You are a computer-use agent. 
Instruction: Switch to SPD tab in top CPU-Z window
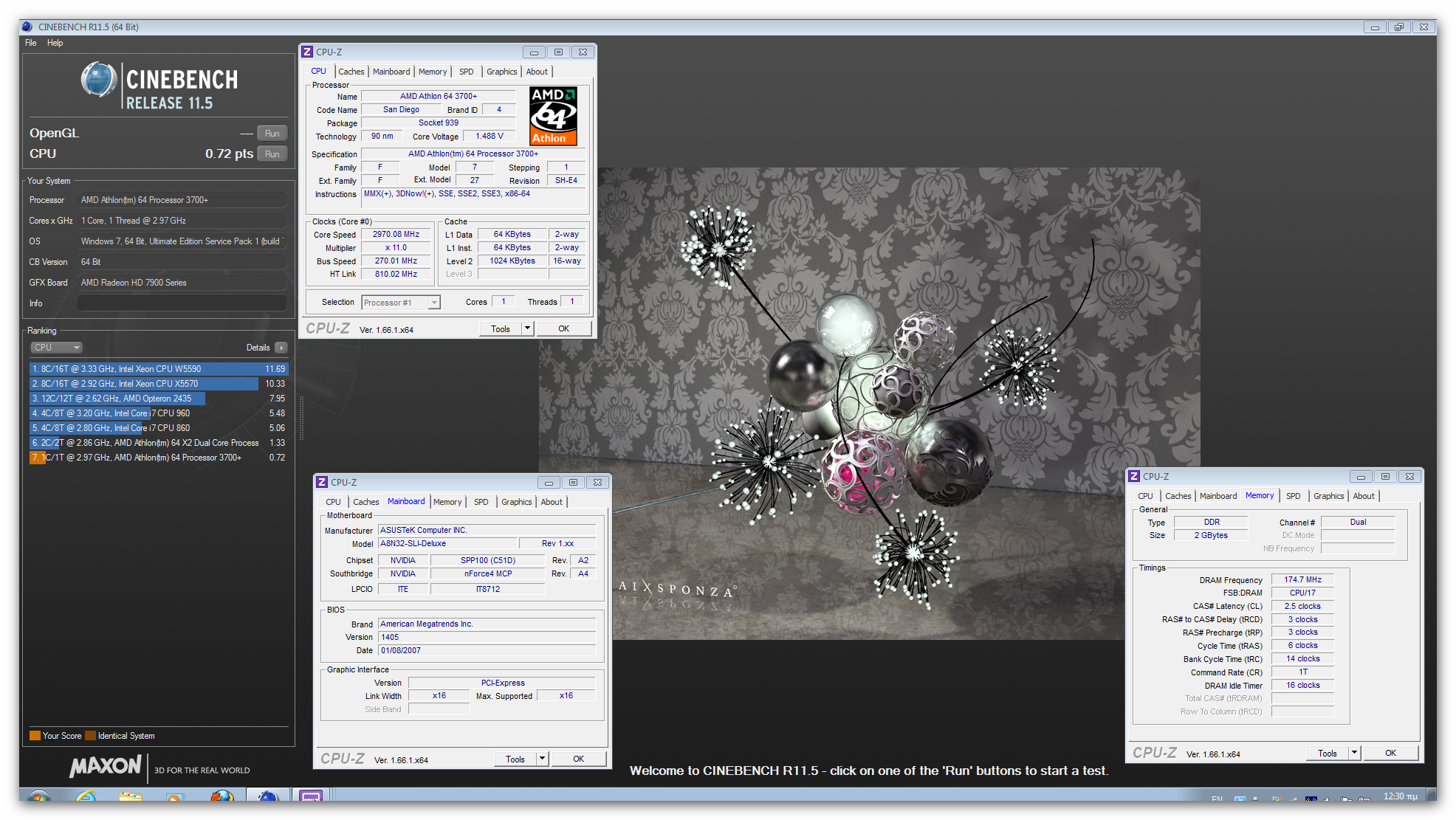point(466,72)
